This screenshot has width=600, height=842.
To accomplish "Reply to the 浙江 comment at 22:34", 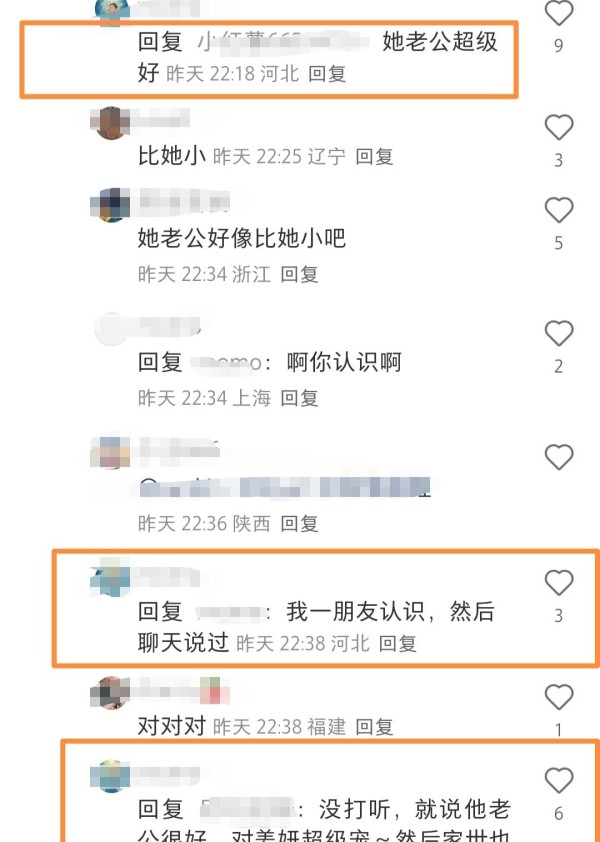I will (299, 274).
